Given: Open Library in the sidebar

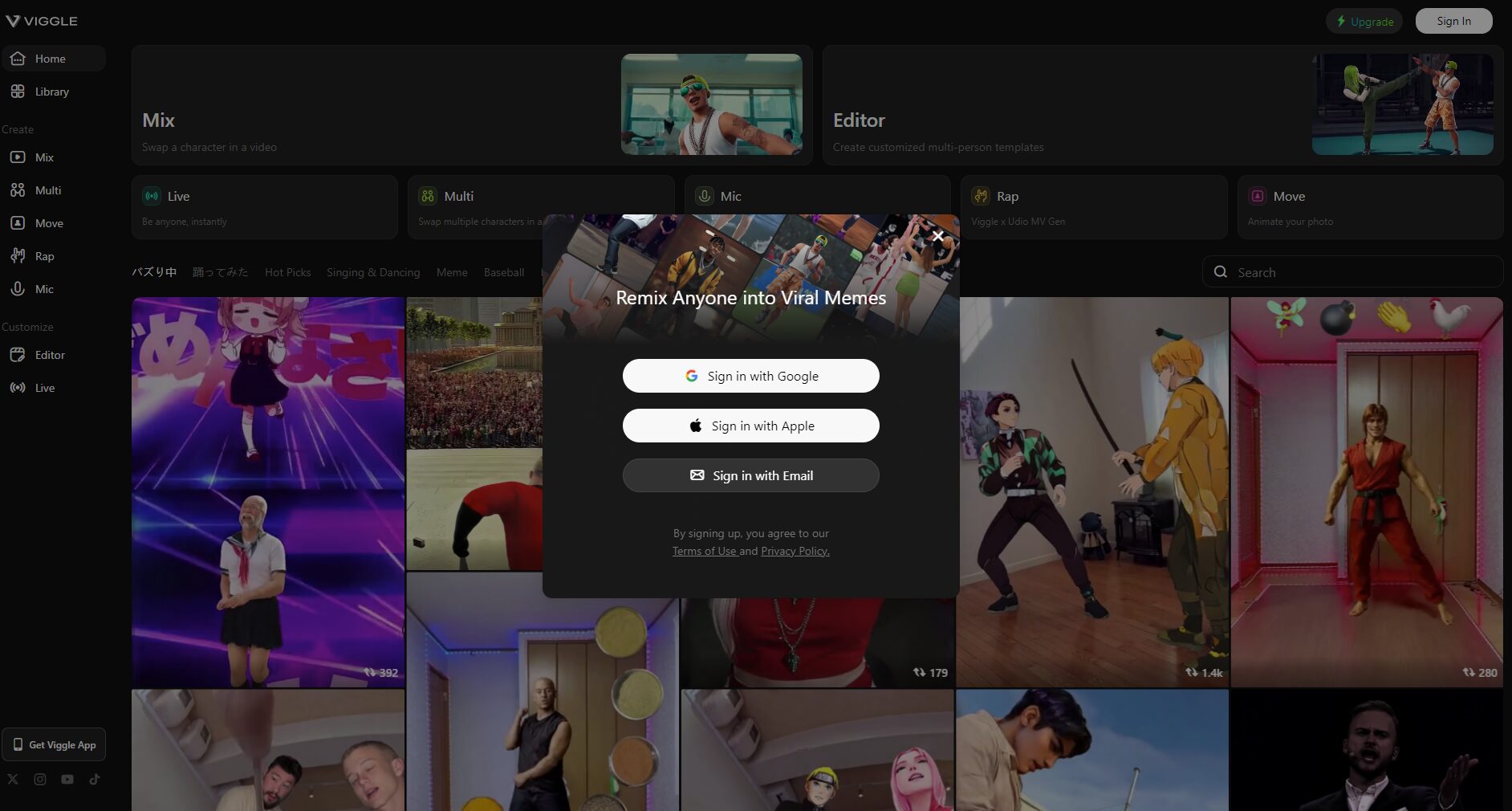Looking at the screenshot, I should tap(53, 92).
